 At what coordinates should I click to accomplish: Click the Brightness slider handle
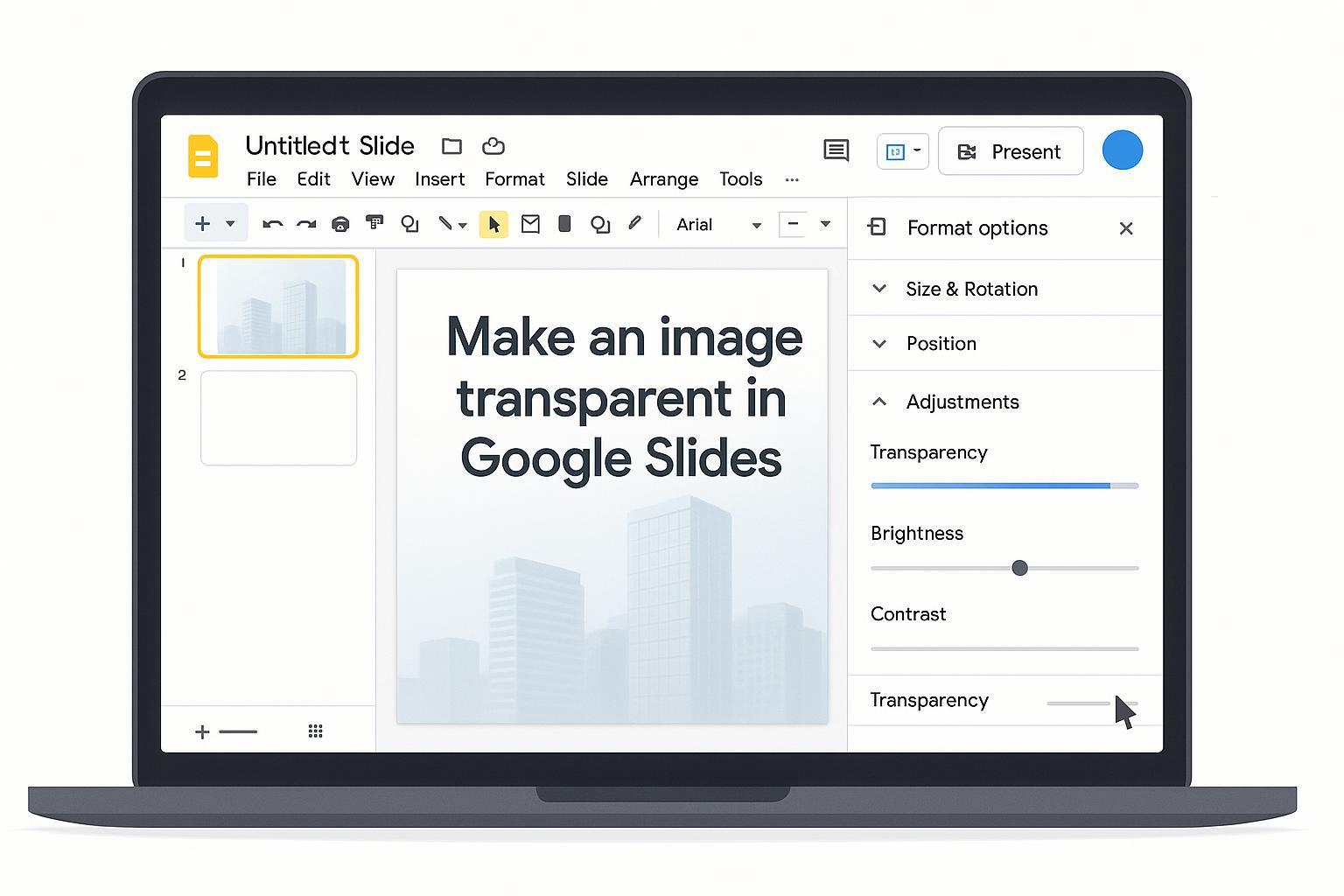point(1019,568)
